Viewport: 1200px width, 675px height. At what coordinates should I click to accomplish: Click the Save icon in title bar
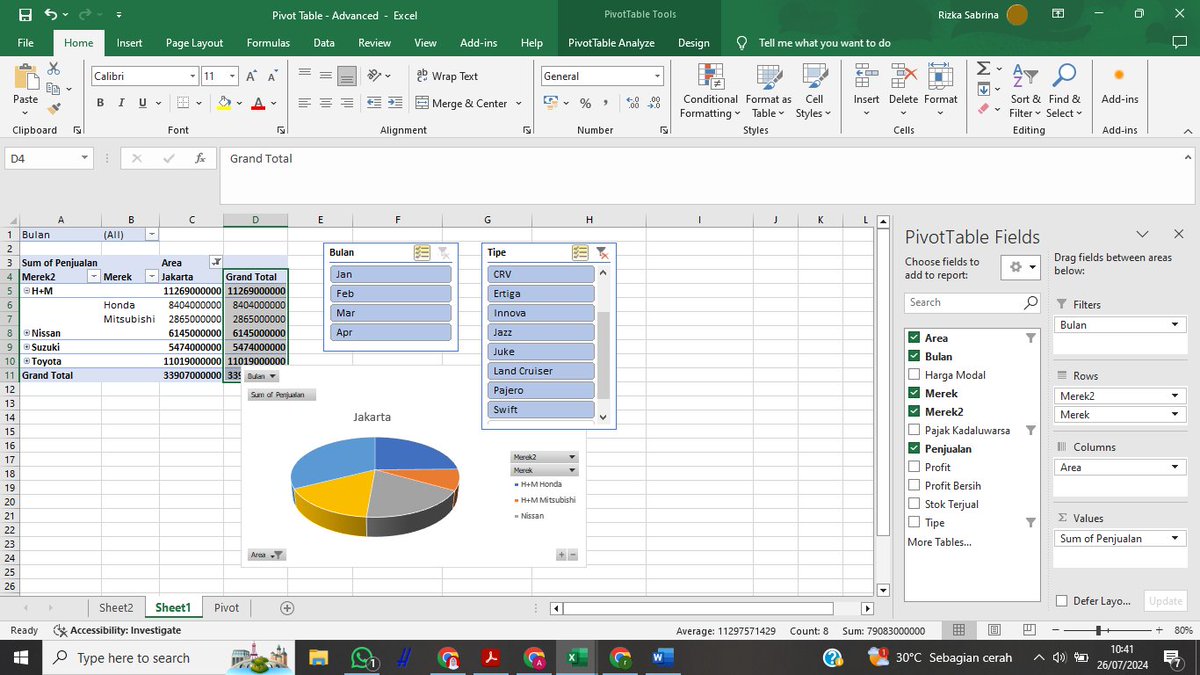(x=25, y=15)
